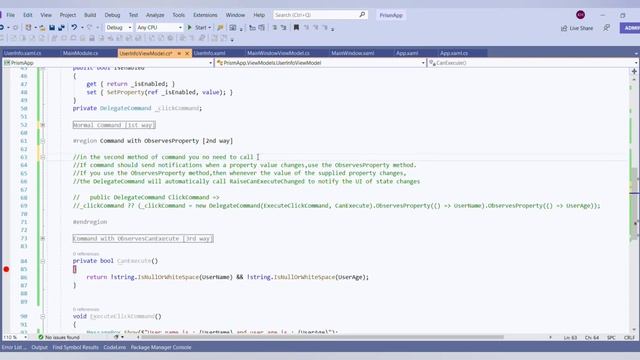The height and width of the screenshot is (360, 640).
Task: Click the decrease indent icon
Action: pos(252,28)
